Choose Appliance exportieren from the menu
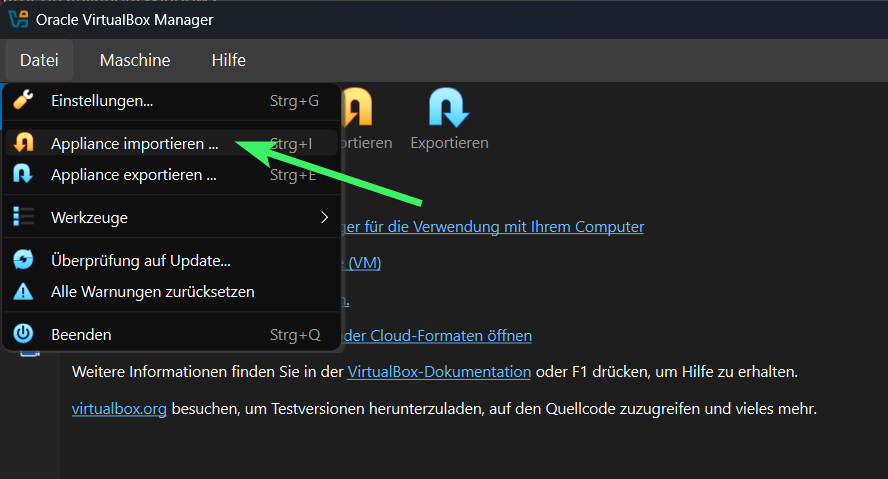The width and height of the screenshot is (888, 479). 134,175
